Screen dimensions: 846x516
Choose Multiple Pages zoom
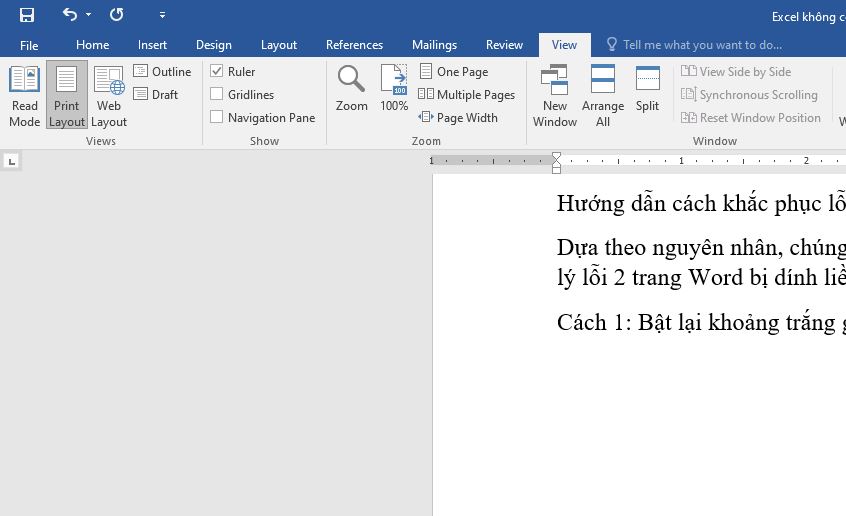pyautogui.click(x=467, y=94)
